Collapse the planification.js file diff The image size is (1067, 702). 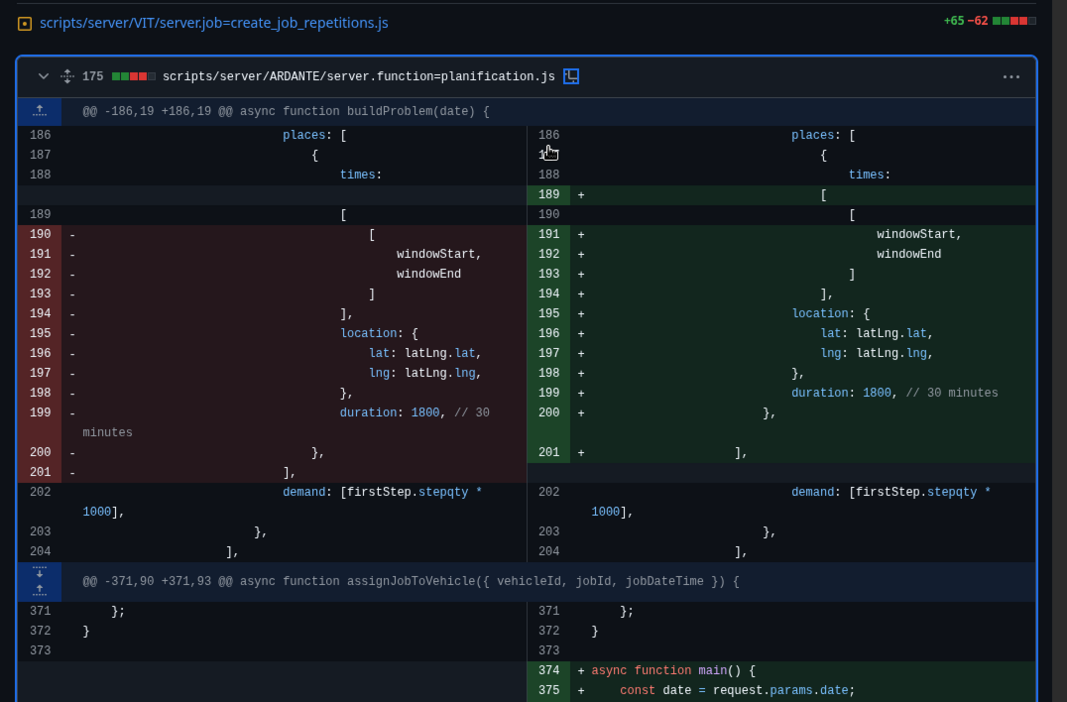coord(43,76)
